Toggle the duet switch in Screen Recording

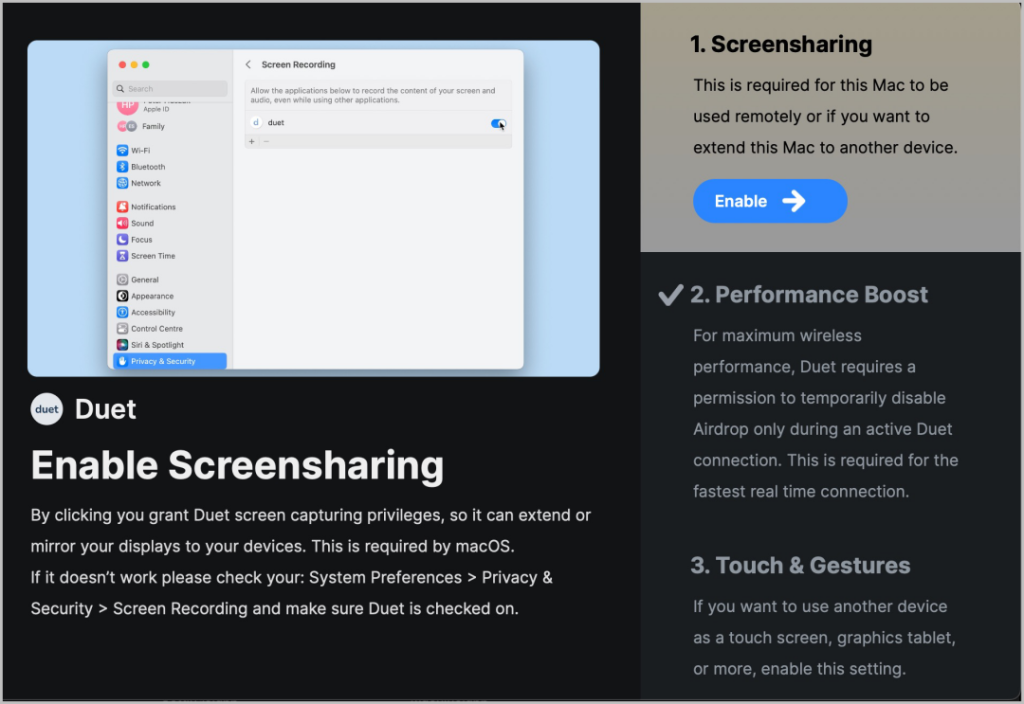click(x=498, y=123)
